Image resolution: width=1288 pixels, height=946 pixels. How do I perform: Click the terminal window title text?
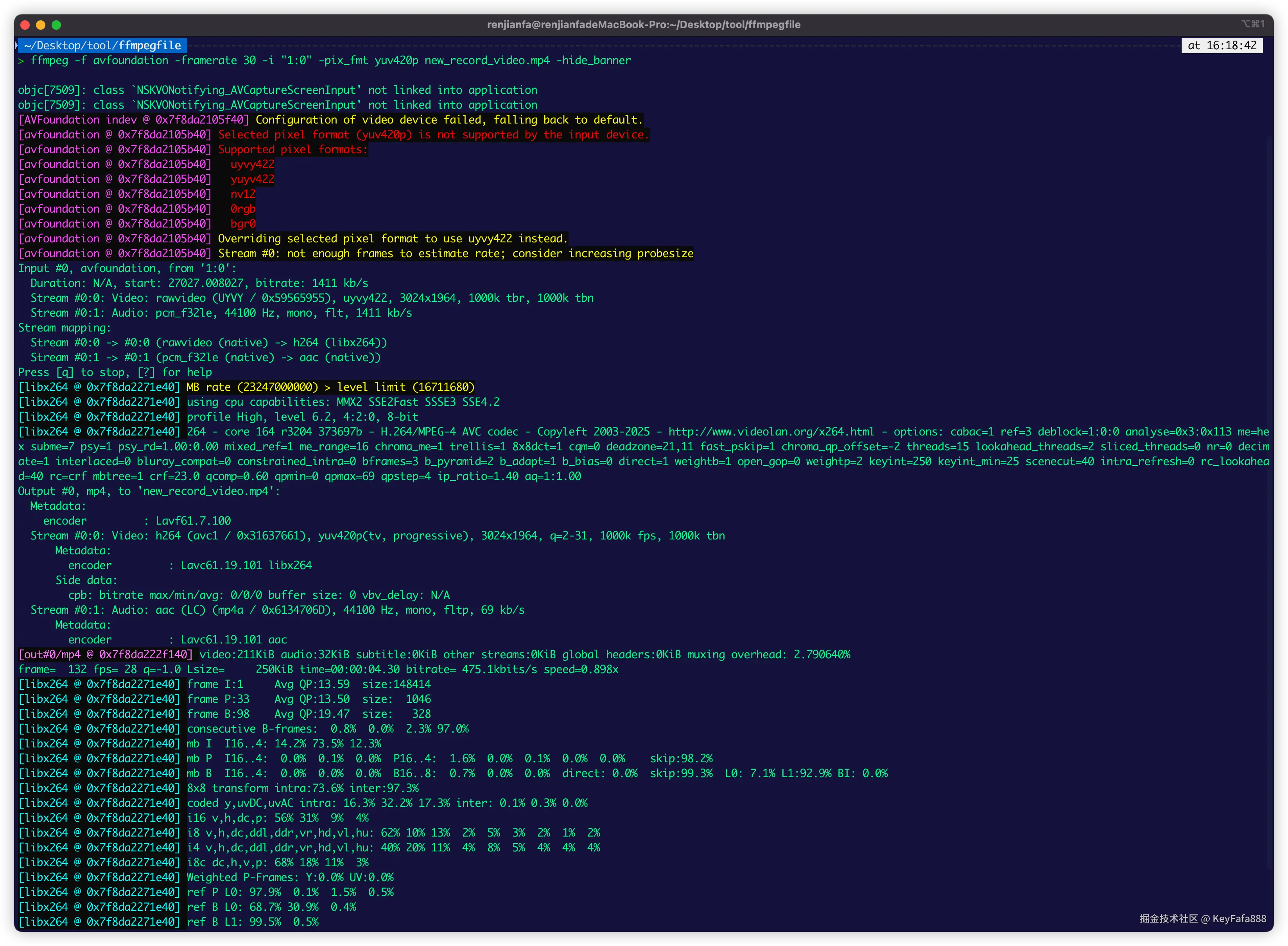[x=644, y=25]
